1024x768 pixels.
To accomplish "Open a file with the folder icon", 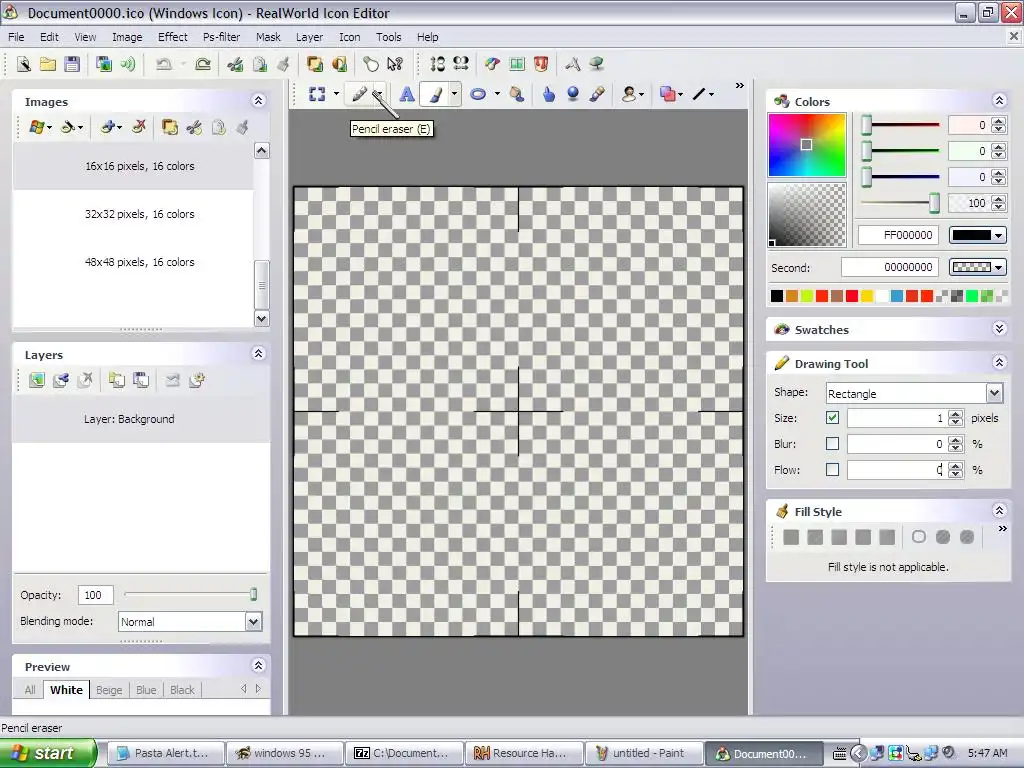I will point(48,64).
